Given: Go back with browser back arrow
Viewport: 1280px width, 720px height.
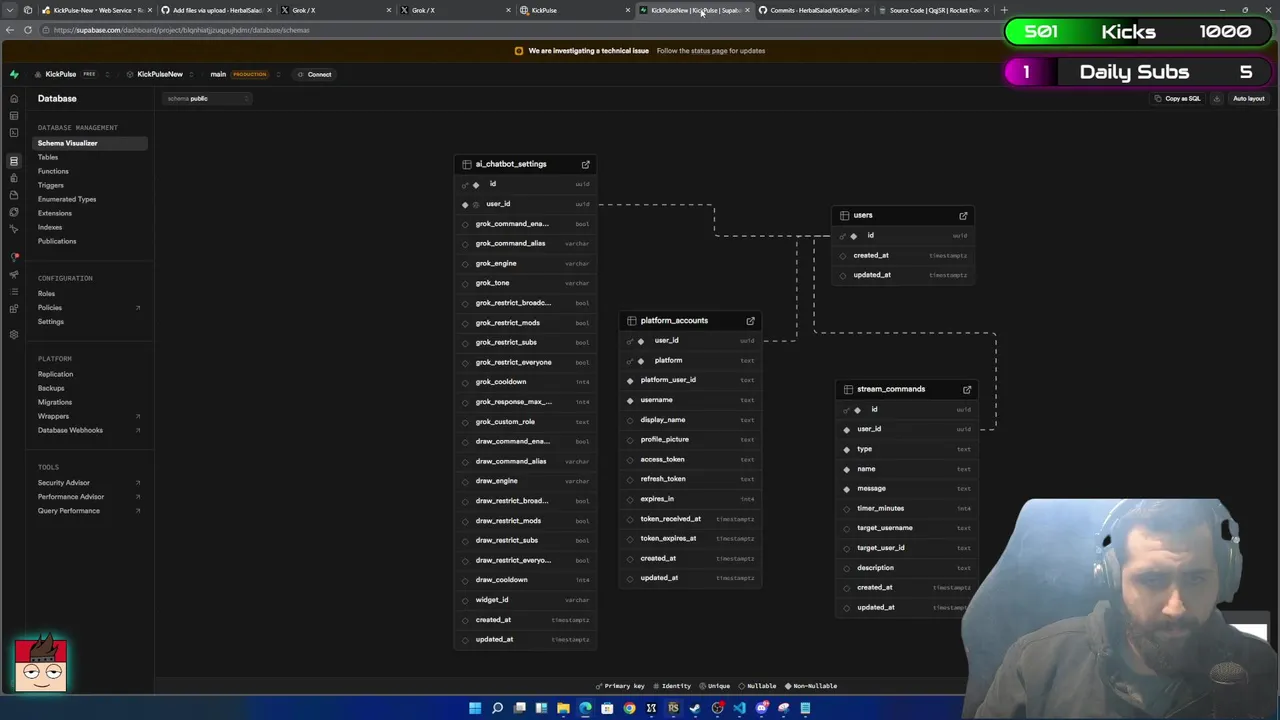Looking at the screenshot, I should click(x=10, y=30).
